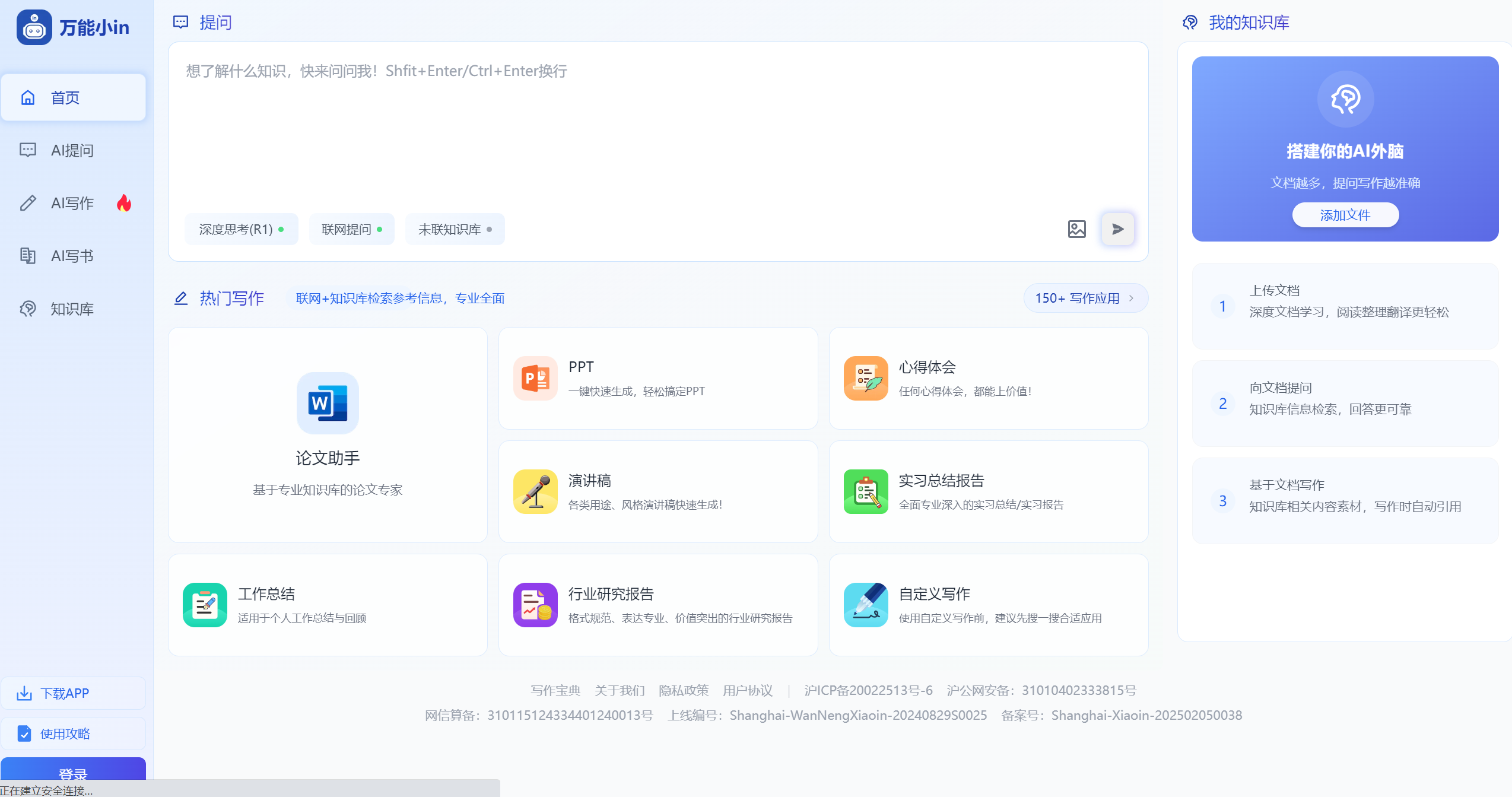Toggle 深度思考(R1) mode
1512x797 pixels.
point(241,229)
